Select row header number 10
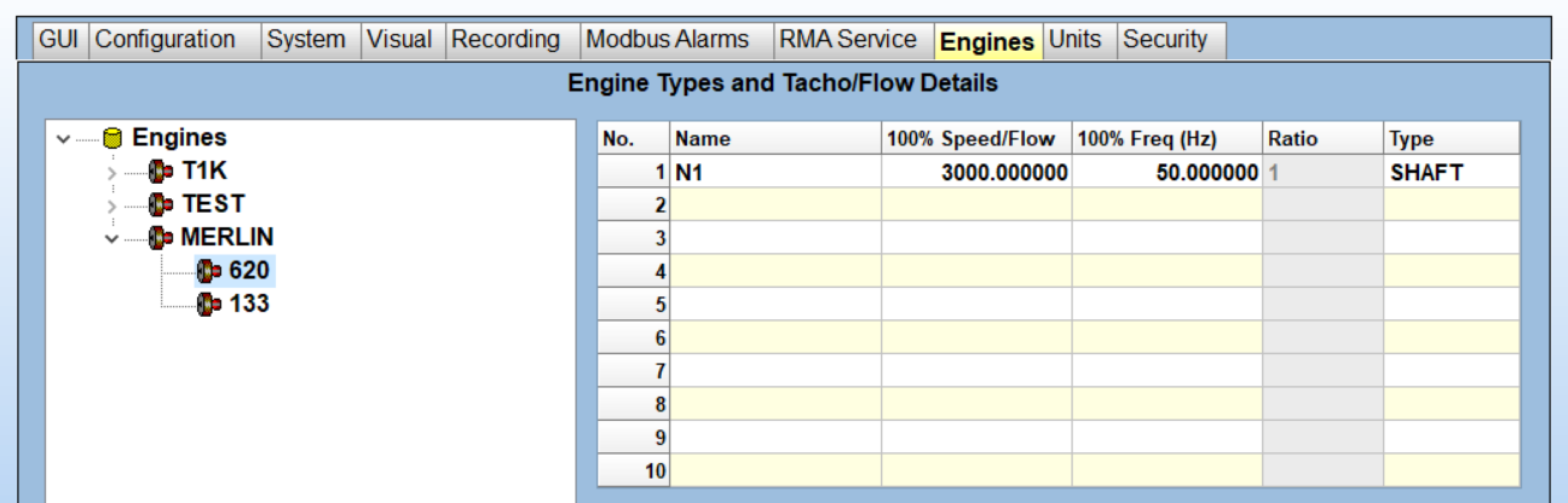 click(x=633, y=471)
